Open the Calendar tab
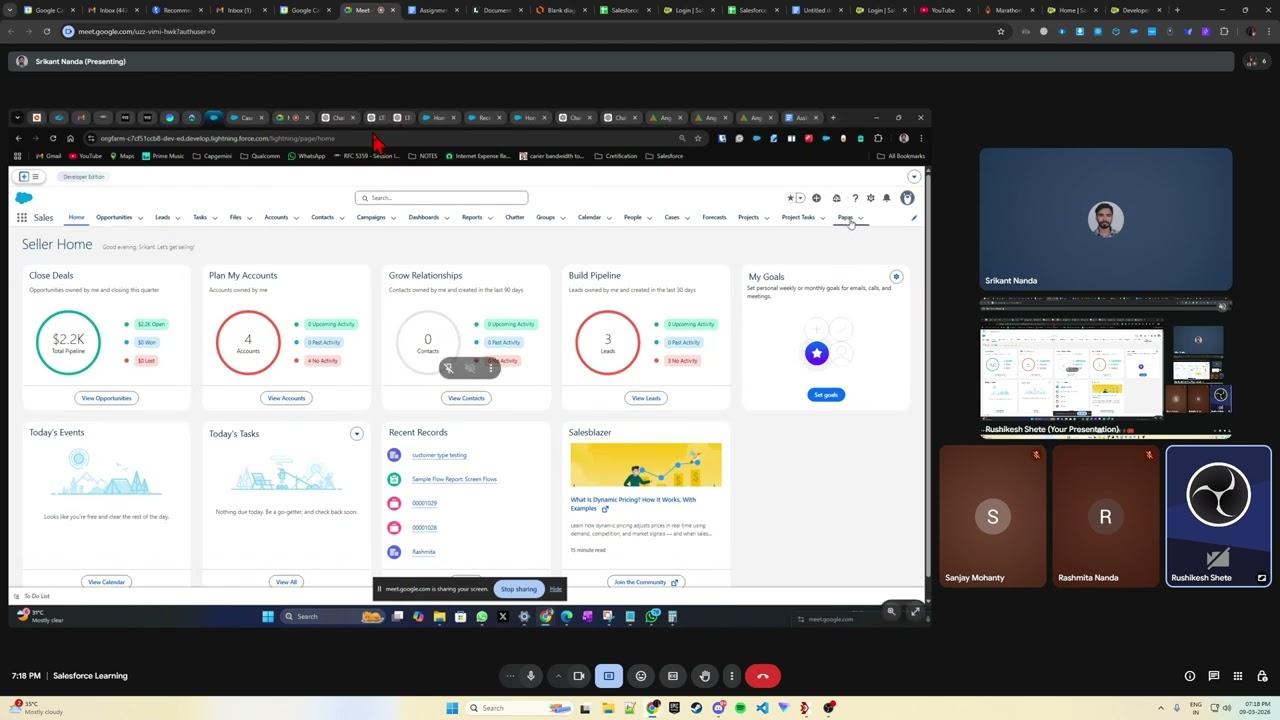1280x720 pixels. [x=589, y=217]
